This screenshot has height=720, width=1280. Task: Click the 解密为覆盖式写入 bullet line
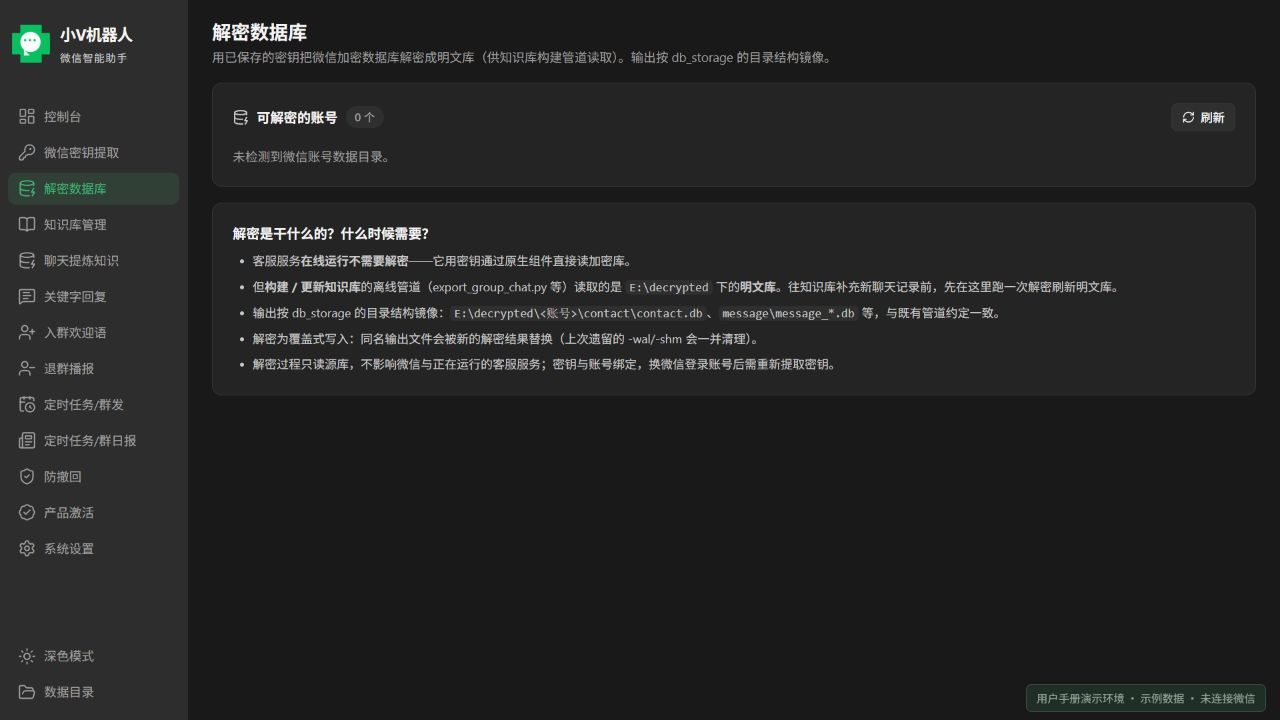[505, 339]
